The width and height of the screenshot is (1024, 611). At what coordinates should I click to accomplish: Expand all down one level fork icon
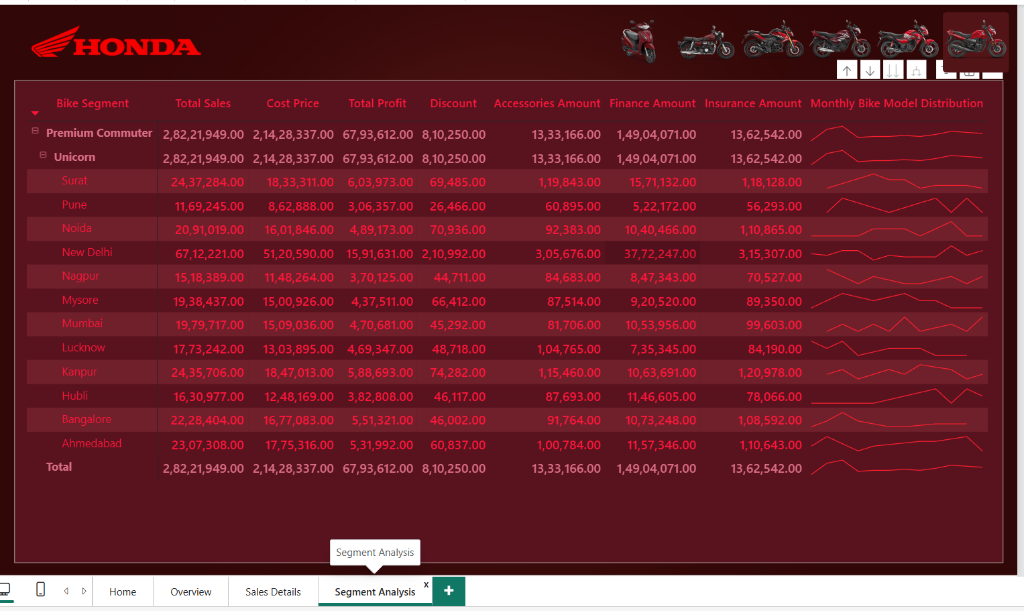916,70
